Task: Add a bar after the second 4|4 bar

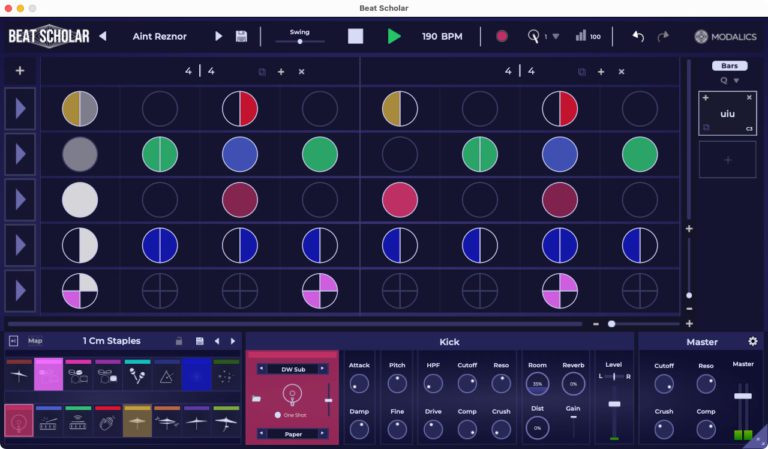Action: pos(600,71)
